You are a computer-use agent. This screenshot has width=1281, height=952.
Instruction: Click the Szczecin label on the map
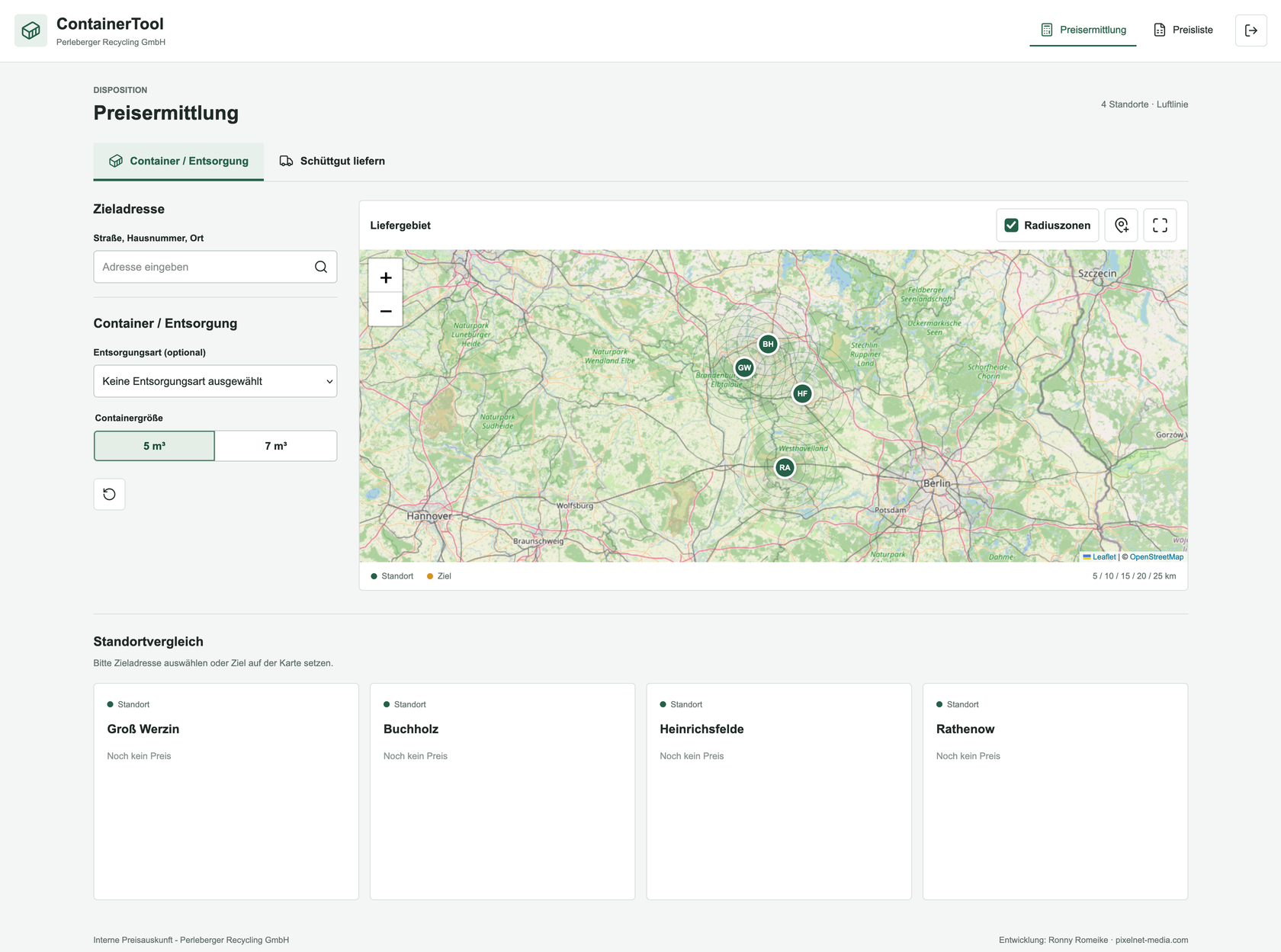(1097, 273)
